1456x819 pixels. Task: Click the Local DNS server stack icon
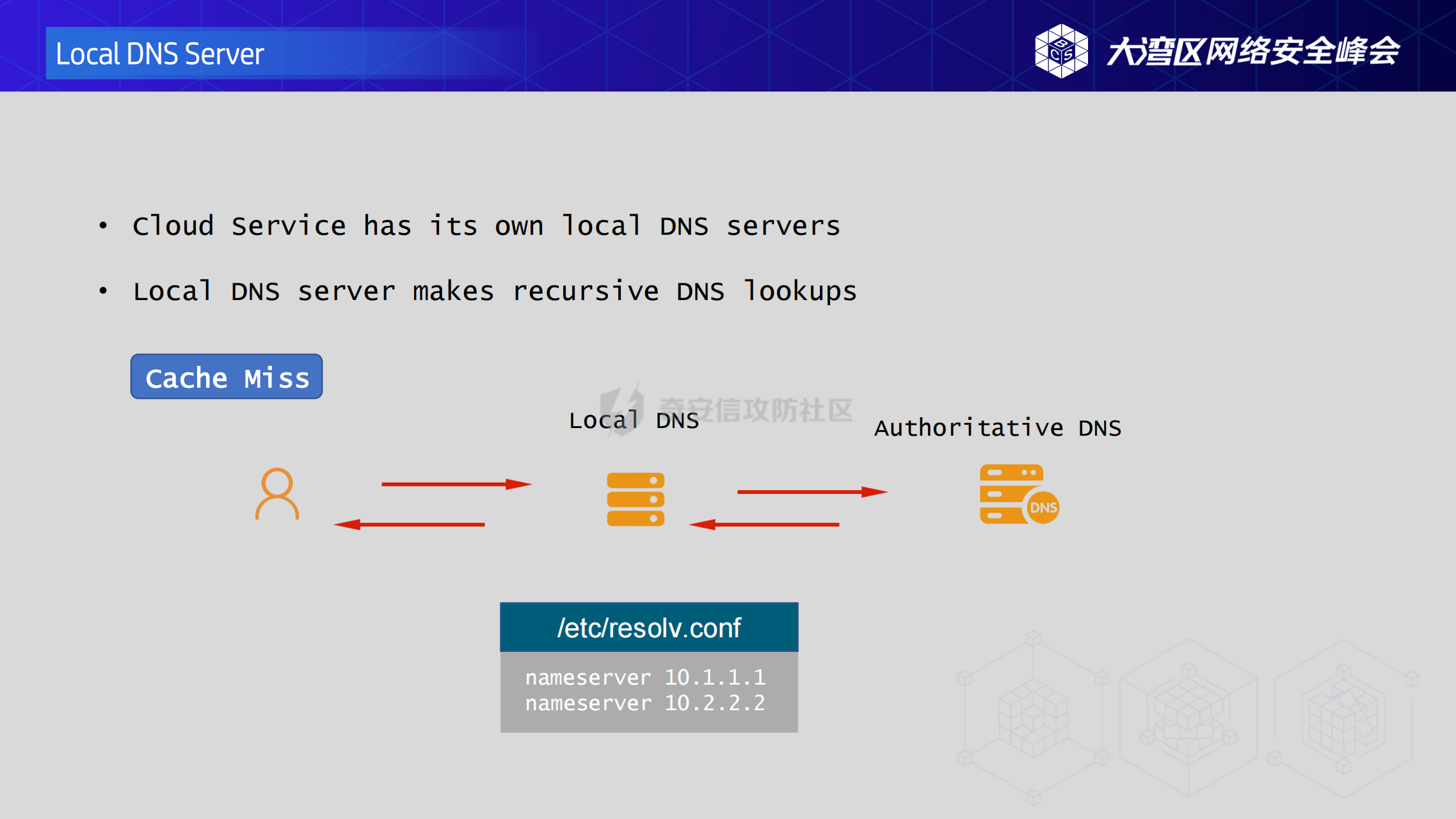click(x=635, y=499)
